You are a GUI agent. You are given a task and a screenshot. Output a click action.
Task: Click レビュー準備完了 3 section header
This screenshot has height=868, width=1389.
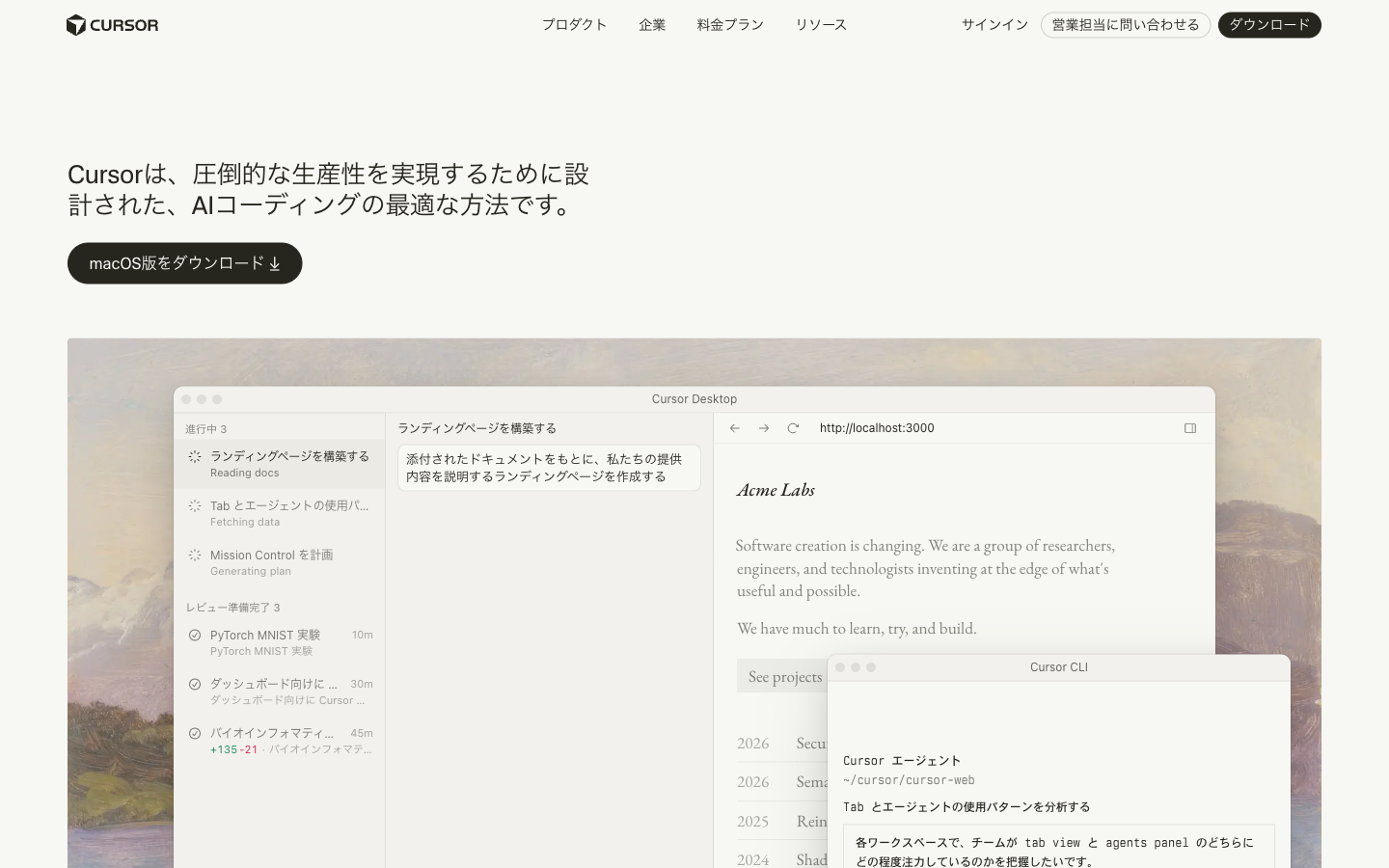click(232, 608)
